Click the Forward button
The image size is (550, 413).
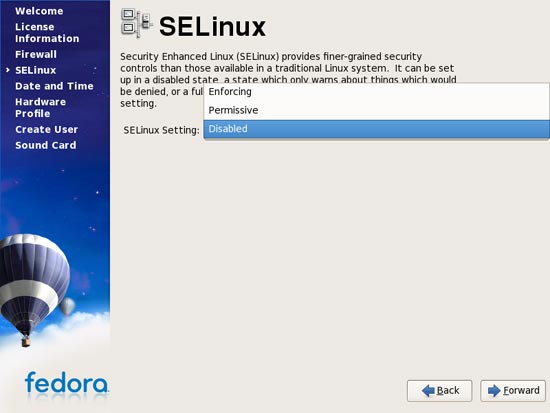513,391
